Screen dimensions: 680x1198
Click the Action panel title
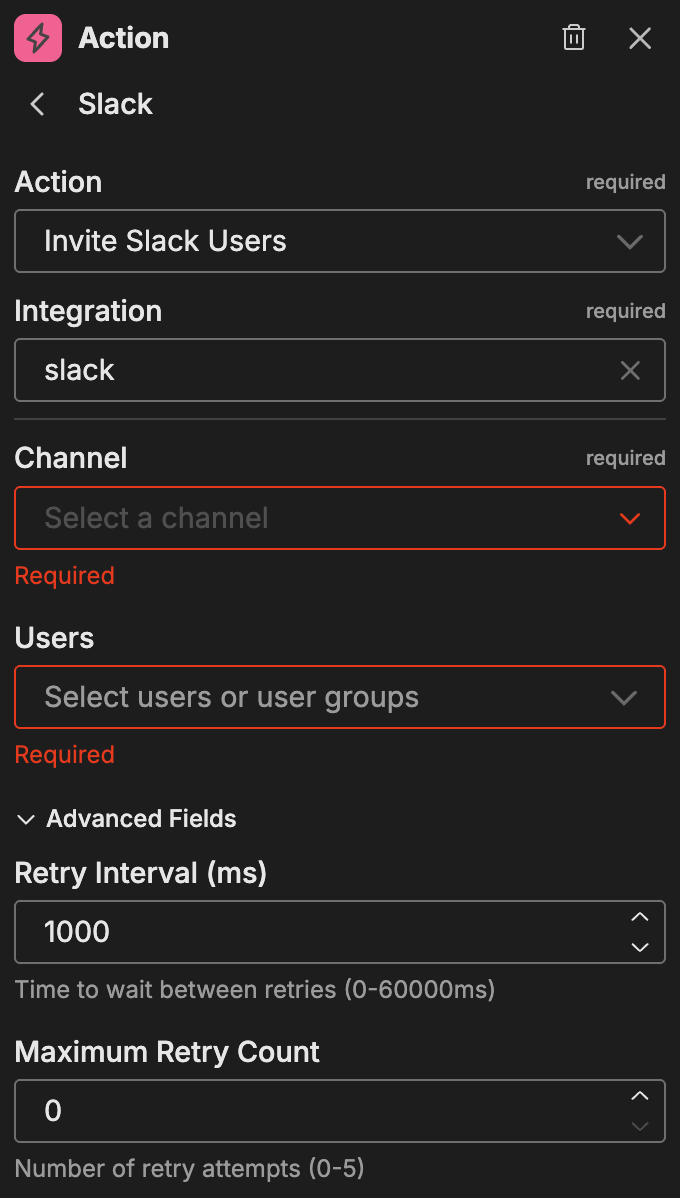(123, 38)
